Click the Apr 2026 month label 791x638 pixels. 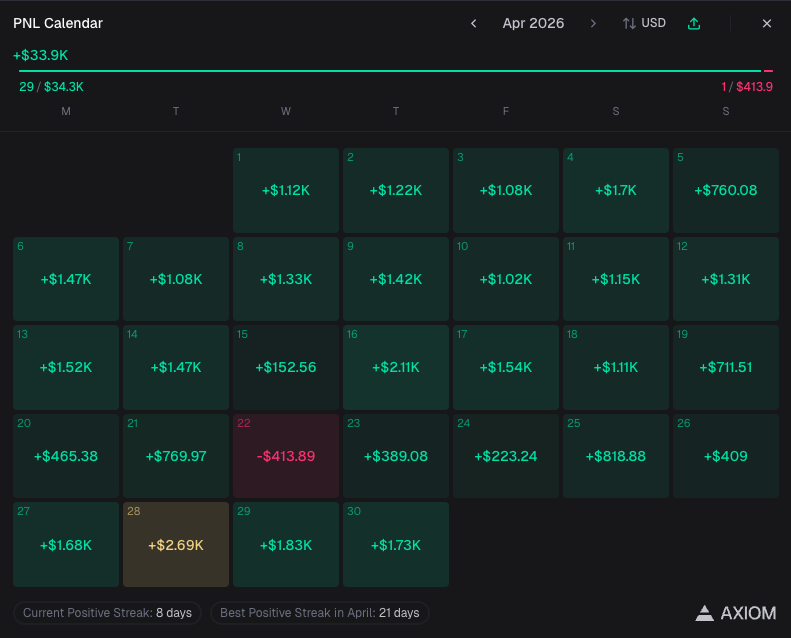[533, 23]
